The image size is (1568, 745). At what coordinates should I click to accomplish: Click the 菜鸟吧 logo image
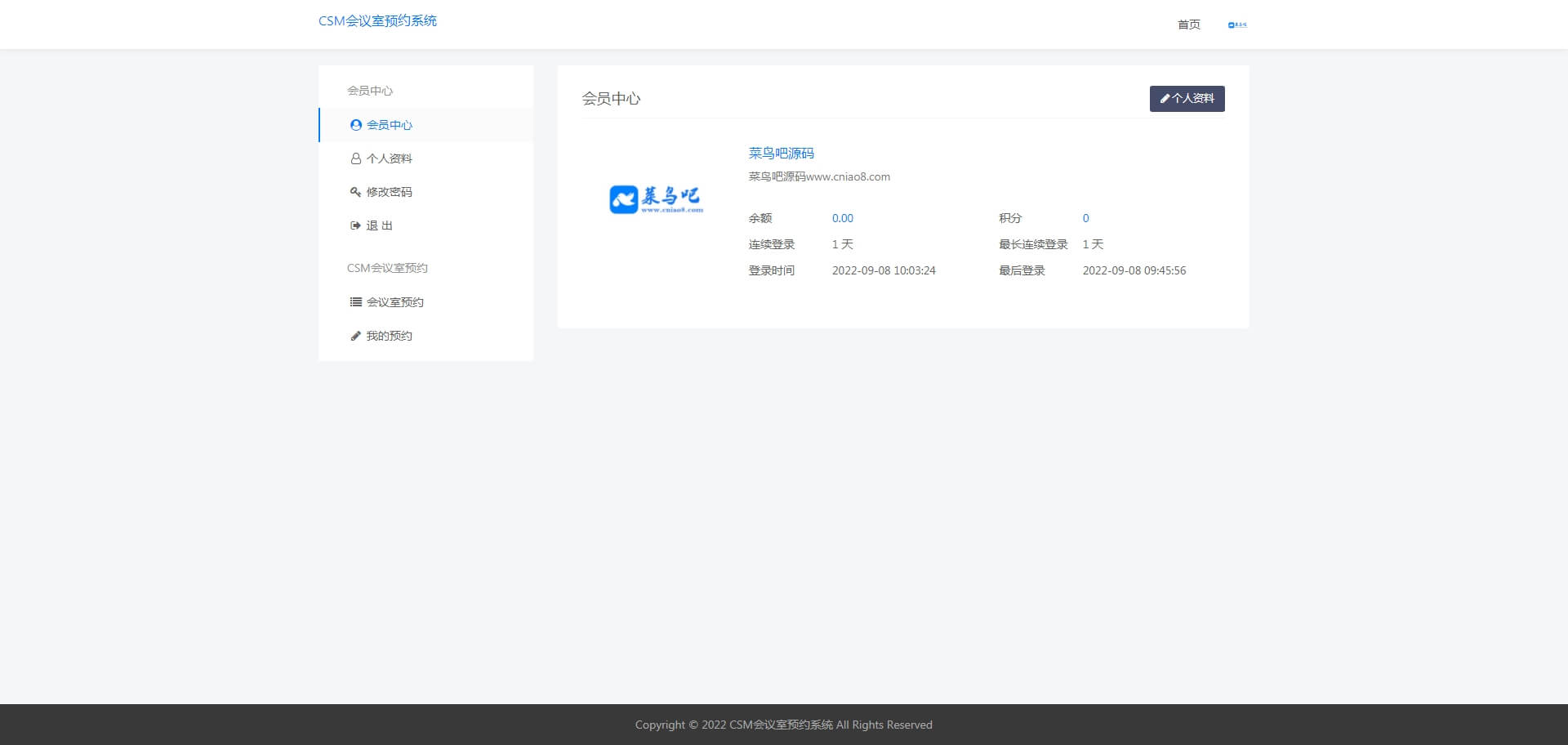[656, 197]
